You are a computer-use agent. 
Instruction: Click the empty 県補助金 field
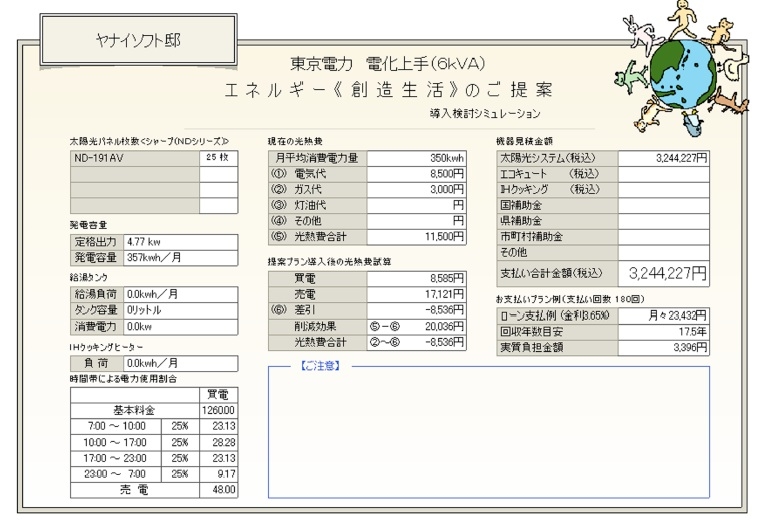pos(664,221)
